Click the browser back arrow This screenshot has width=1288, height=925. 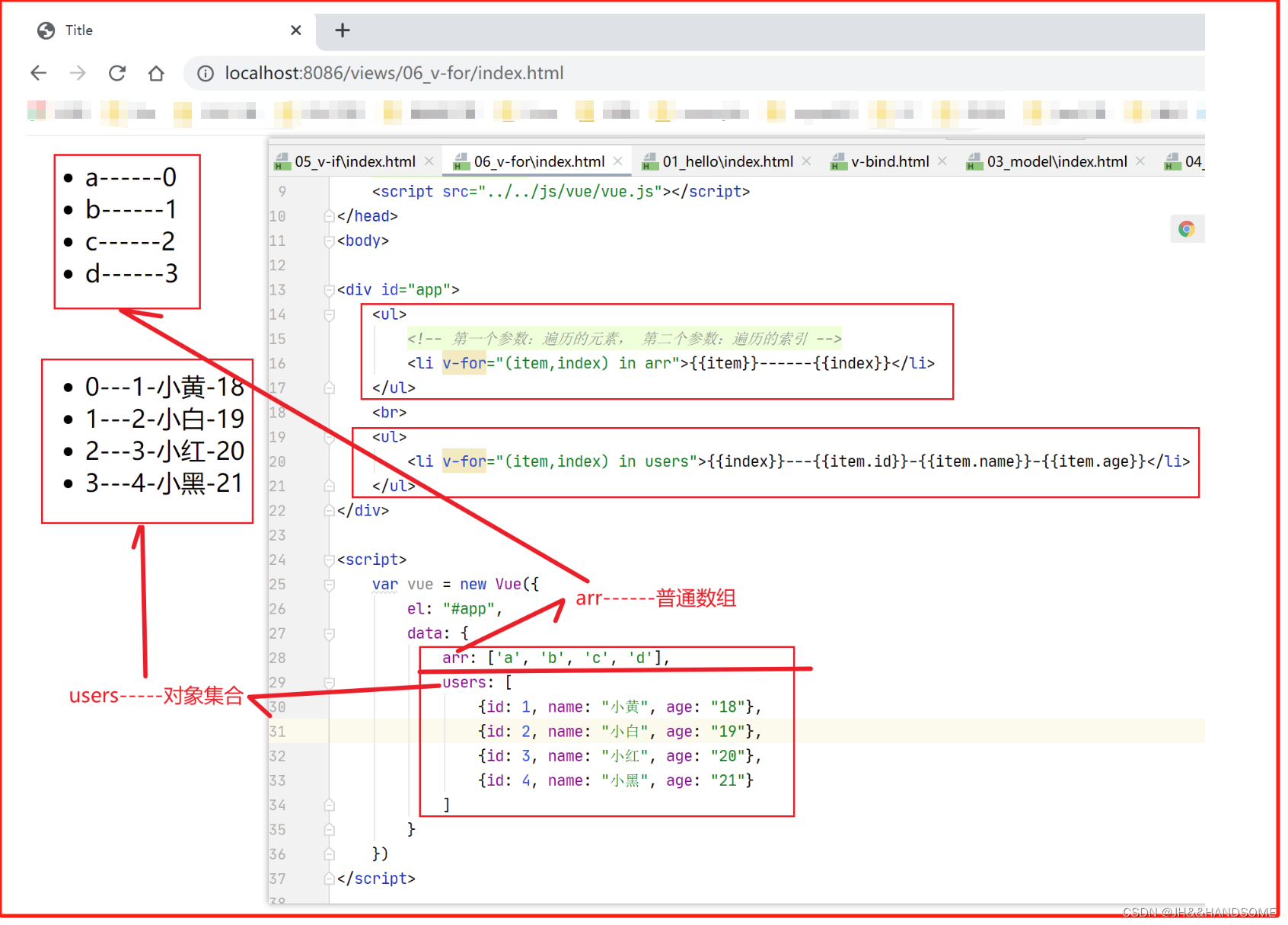coord(39,73)
